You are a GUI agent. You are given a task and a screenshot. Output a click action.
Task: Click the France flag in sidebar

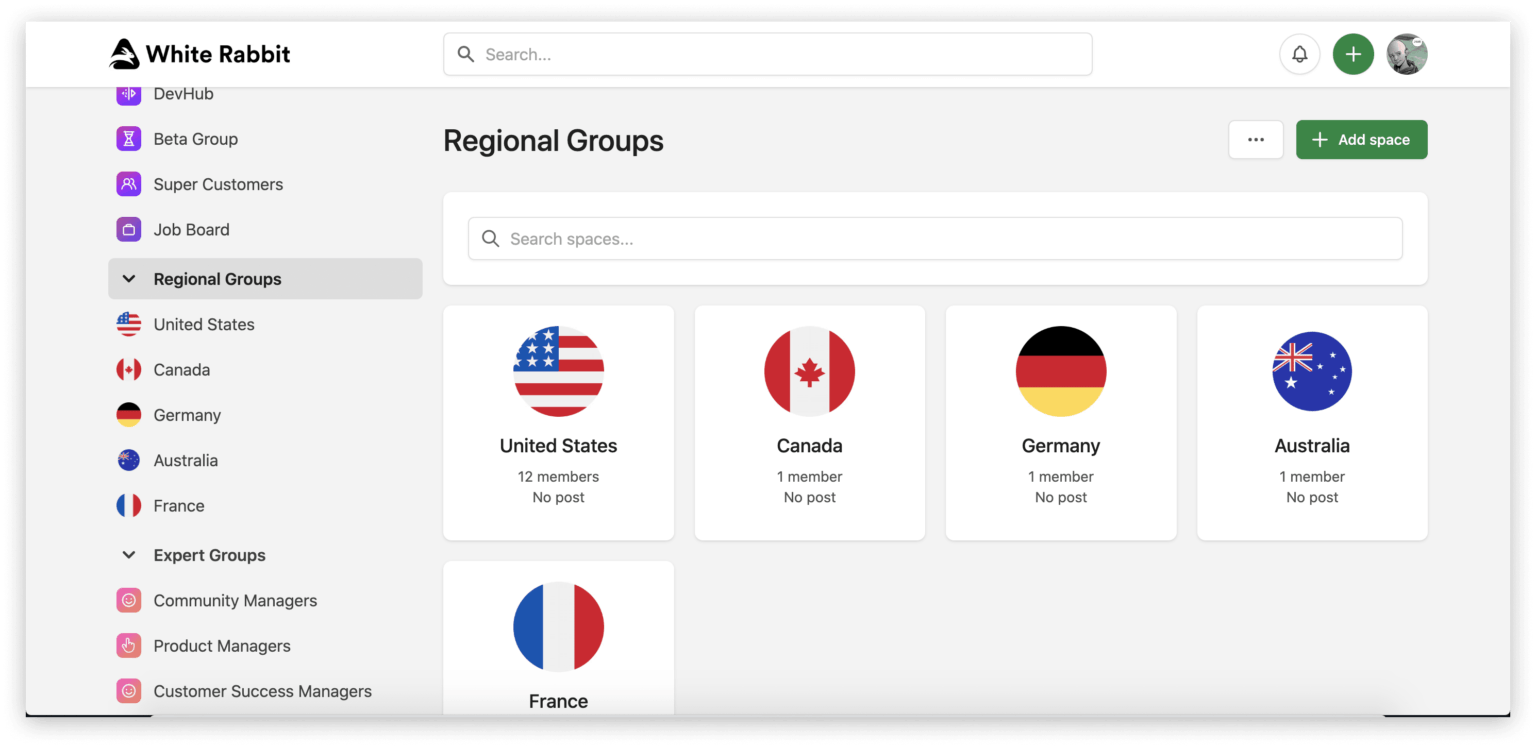click(128, 506)
